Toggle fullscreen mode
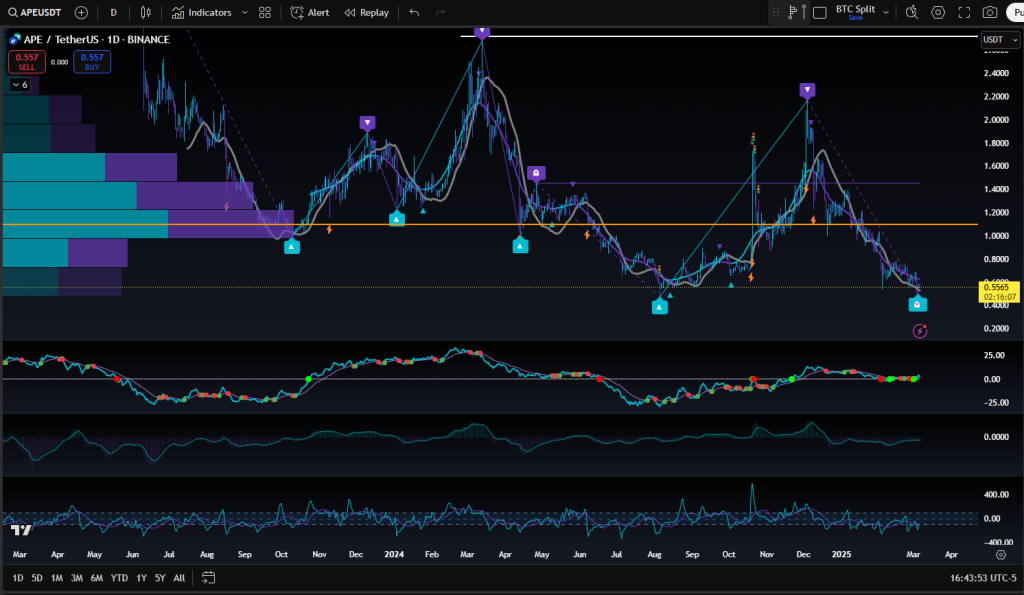1024x595 pixels. click(x=964, y=12)
